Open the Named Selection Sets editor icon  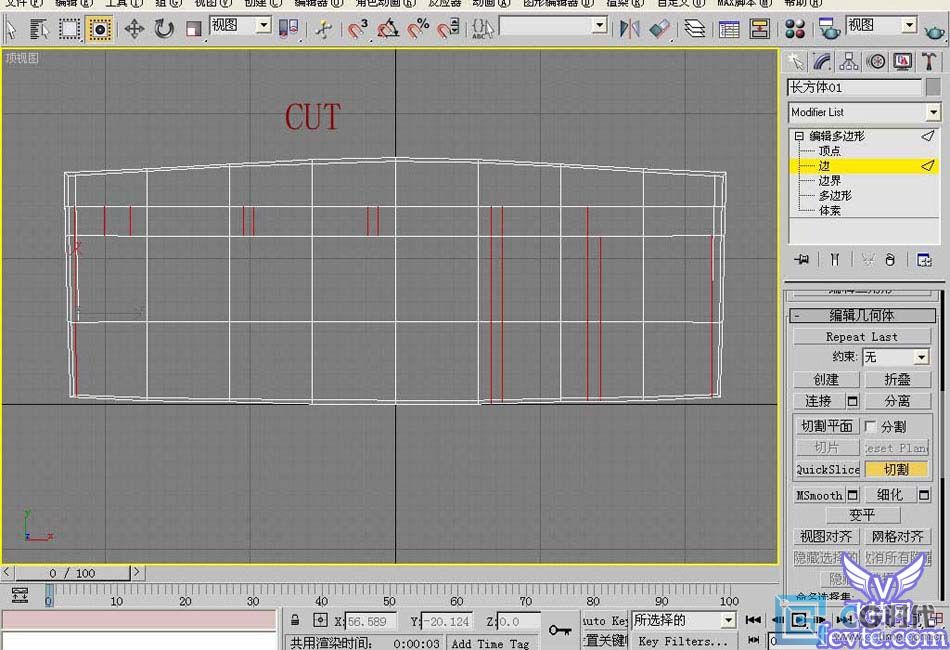click(x=483, y=28)
